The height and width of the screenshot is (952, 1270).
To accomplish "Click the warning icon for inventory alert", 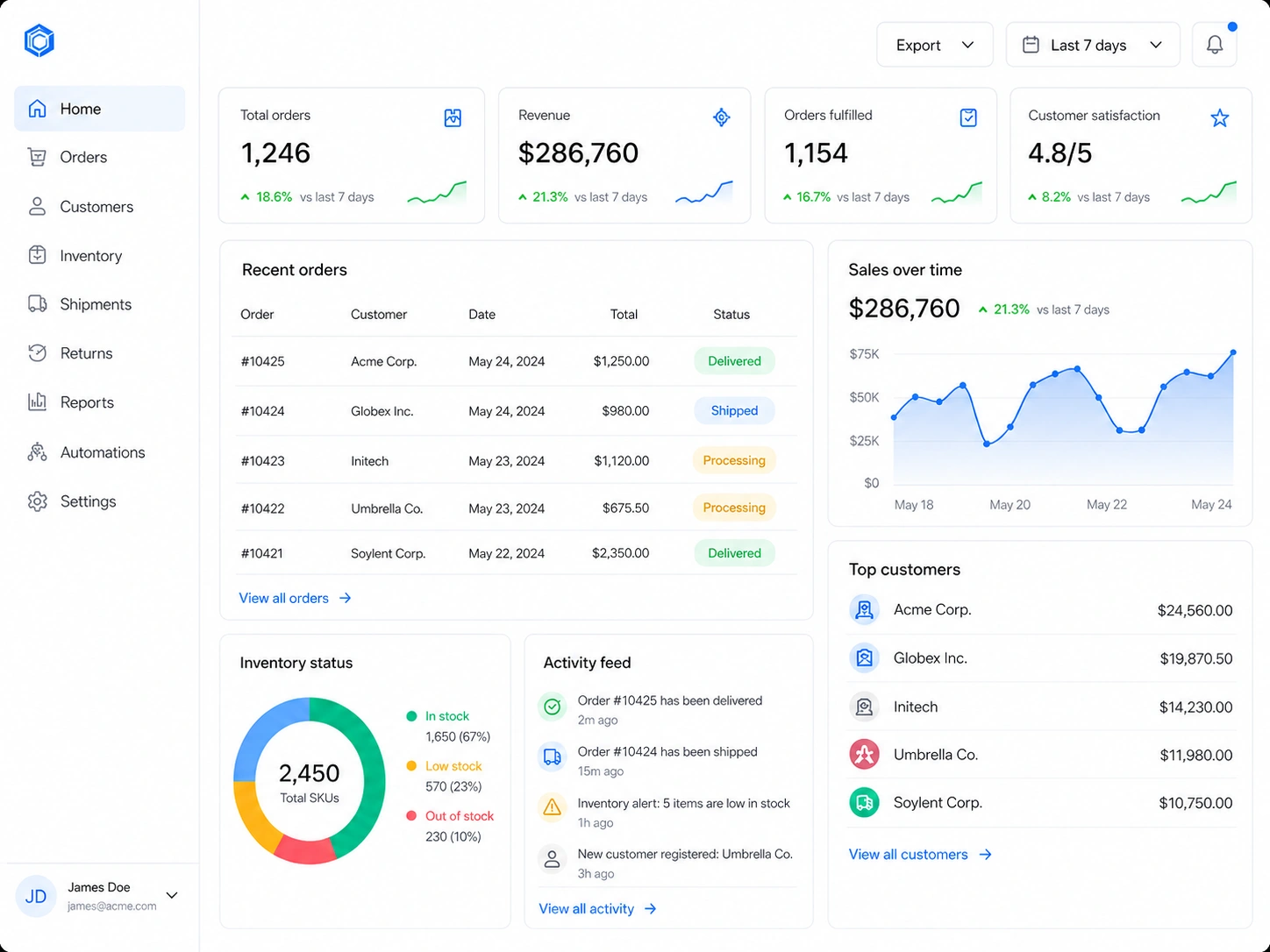I will coord(552,807).
